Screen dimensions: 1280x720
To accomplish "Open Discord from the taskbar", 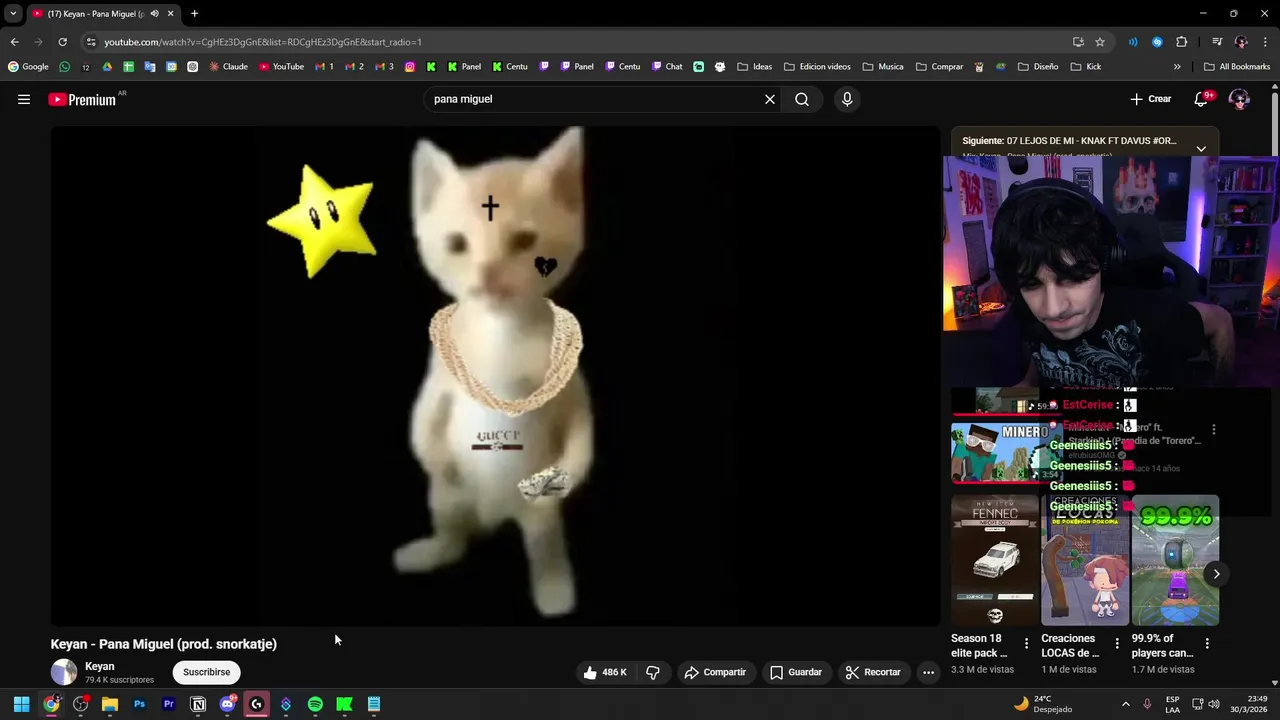I will pyautogui.click(x=227, y=704).
